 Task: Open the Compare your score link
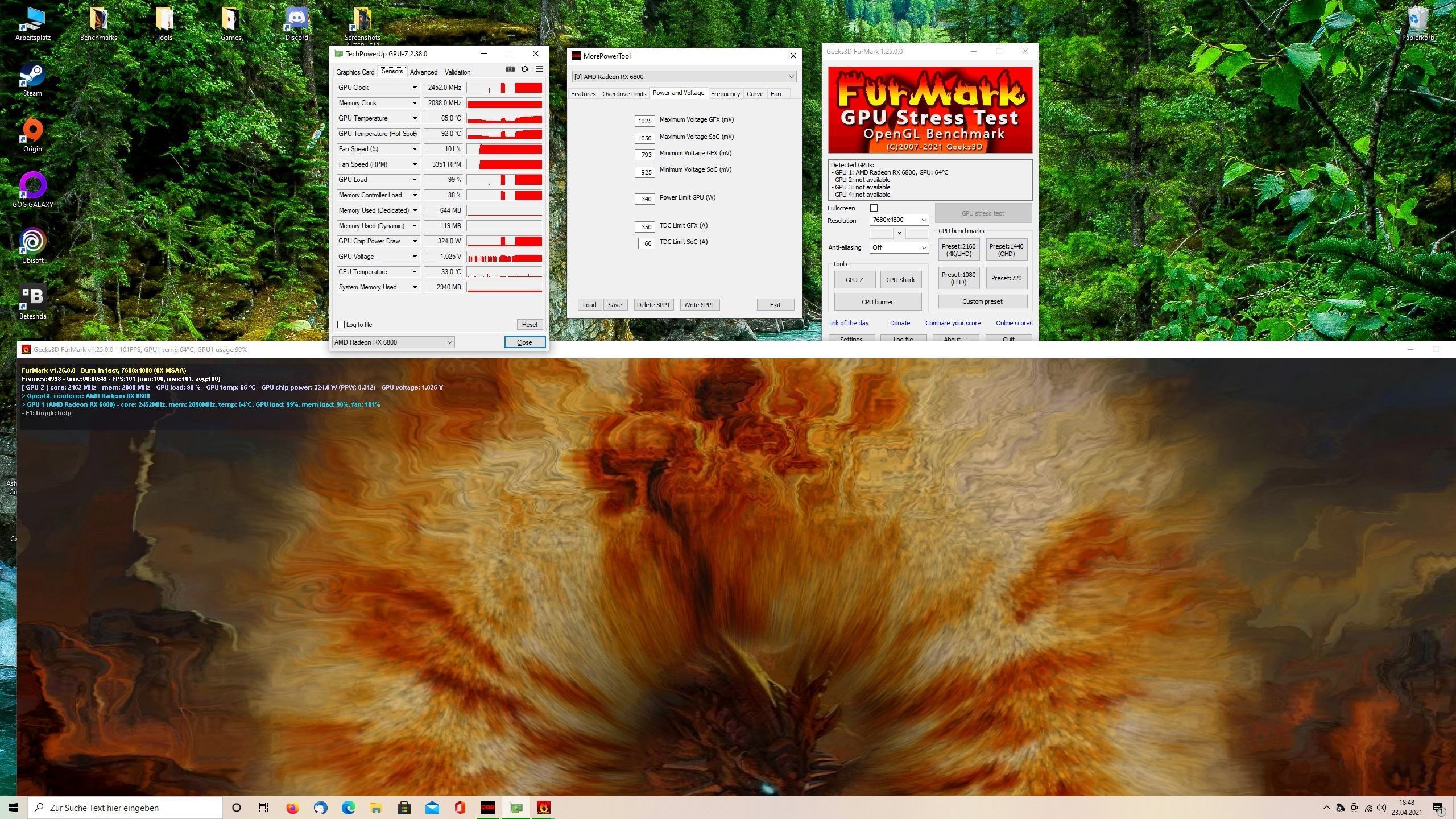(953, 323)
